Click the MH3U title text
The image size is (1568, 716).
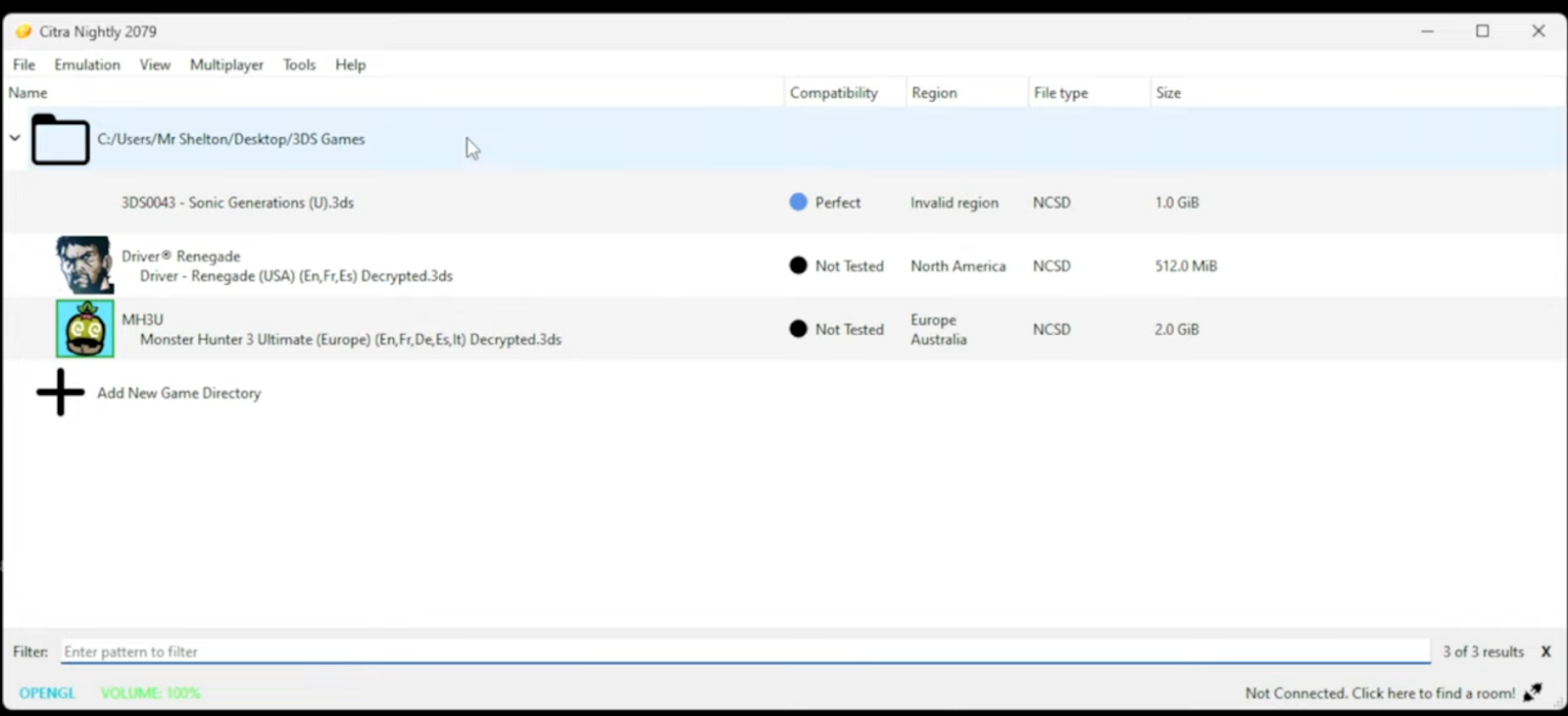[x=142, y=320]
